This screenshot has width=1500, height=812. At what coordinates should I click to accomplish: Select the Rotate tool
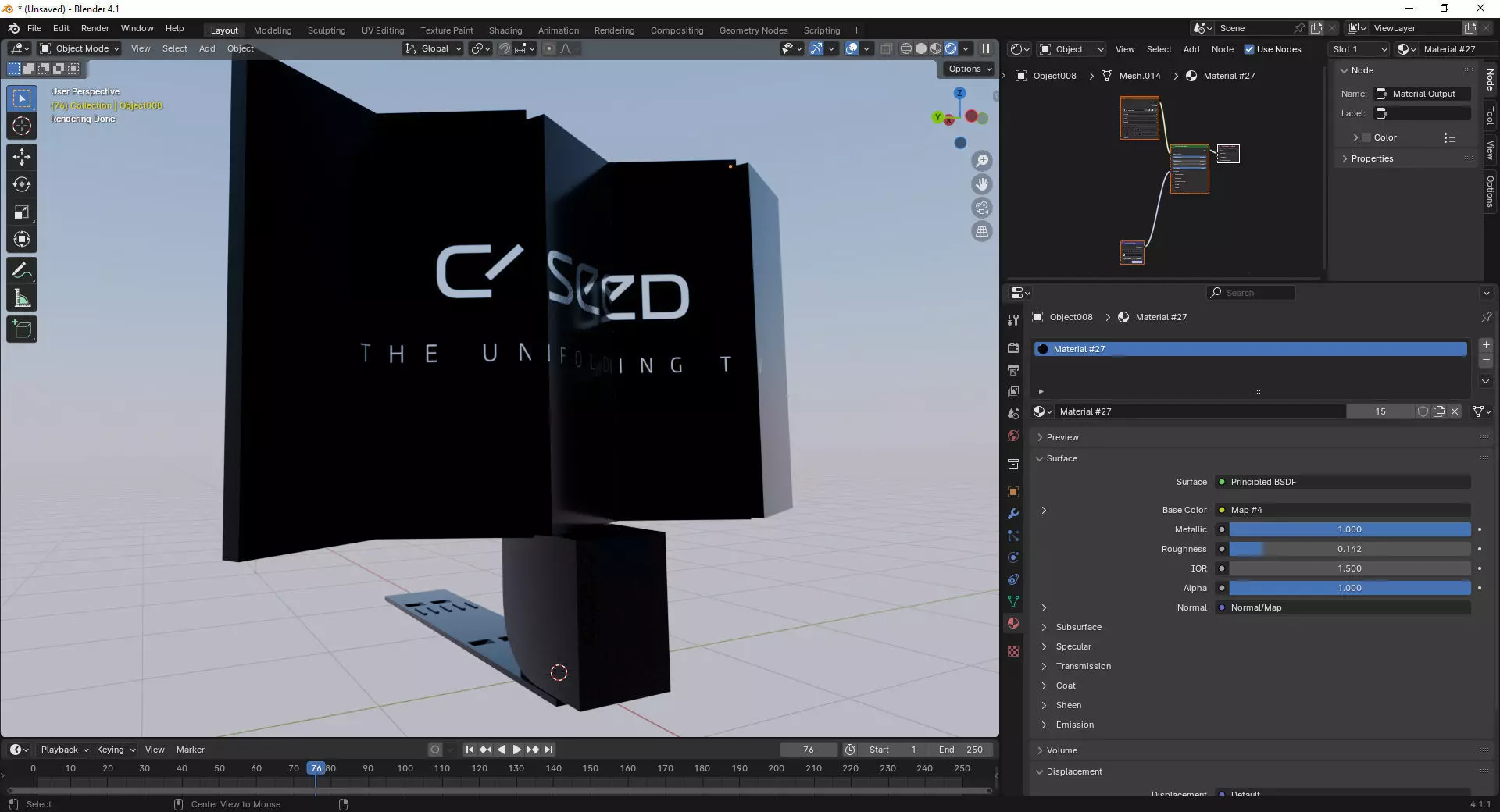point(22,184)
